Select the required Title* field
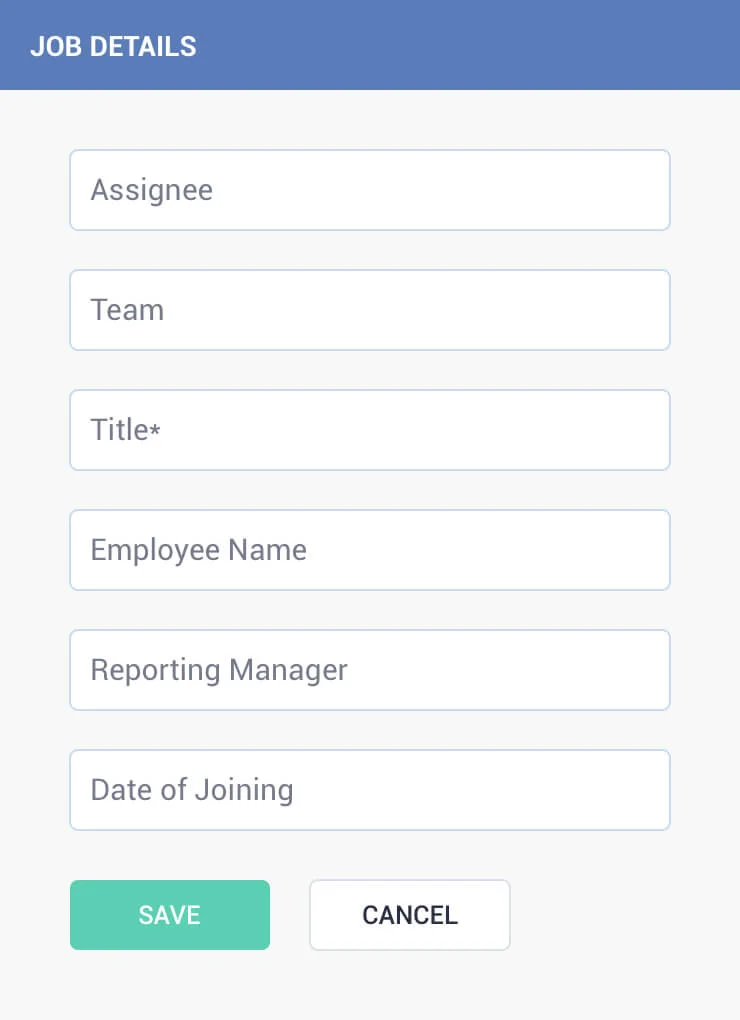Viewport: 740px width, 1020px height. (369, 430)
